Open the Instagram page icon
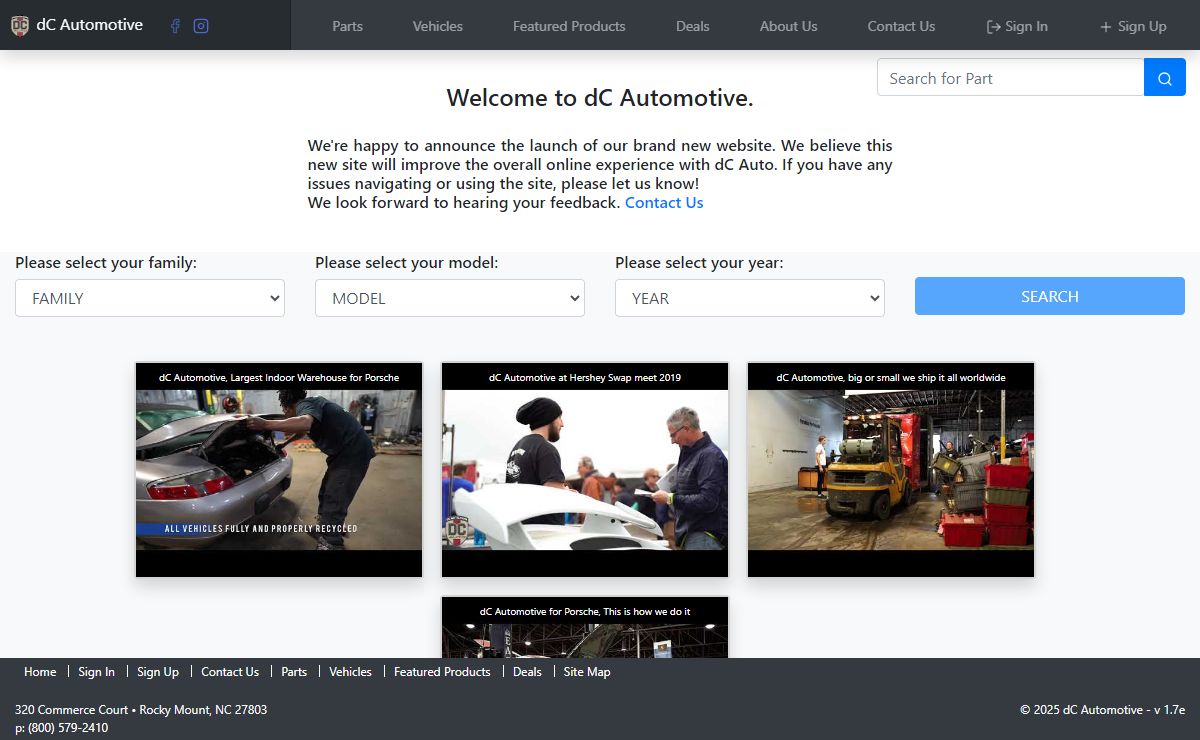 coord(201,26)
